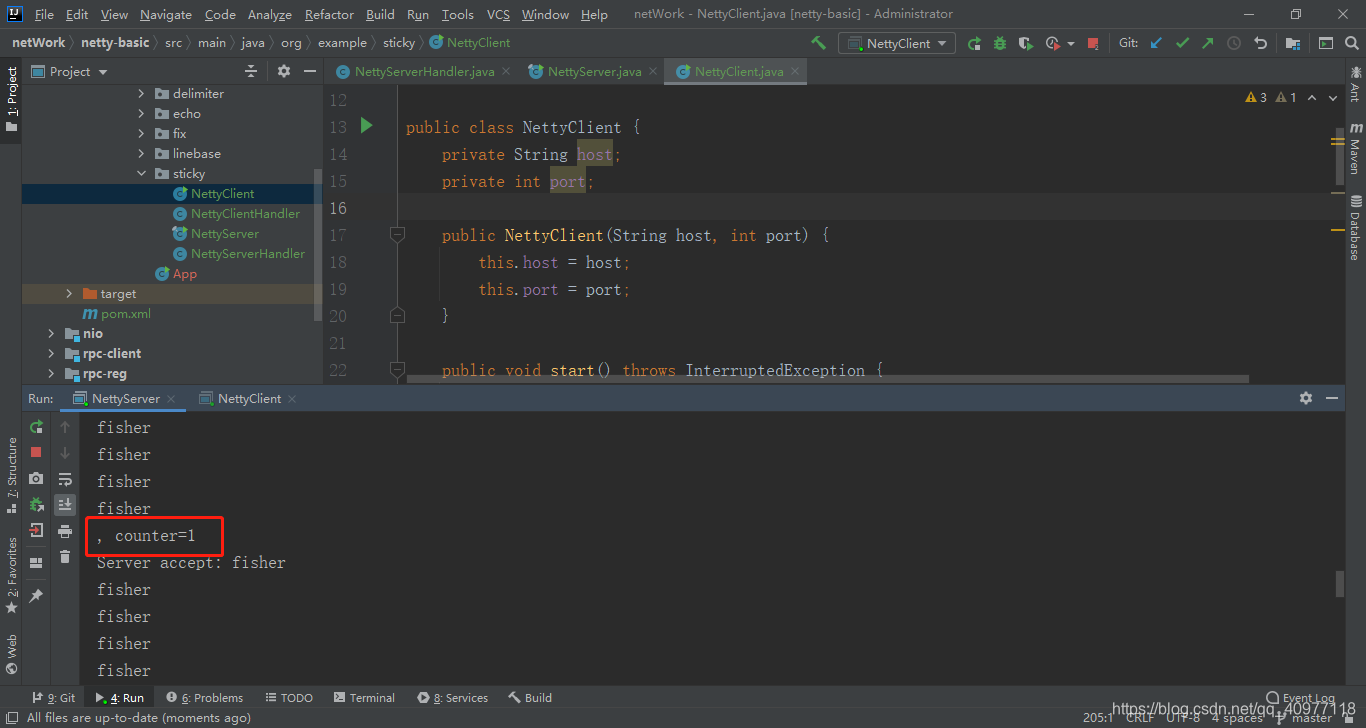This screenshot has width=1366, height=728.
Task: Hide the Run tool window
Action: pyautogui.click(x=1333, y=398)
